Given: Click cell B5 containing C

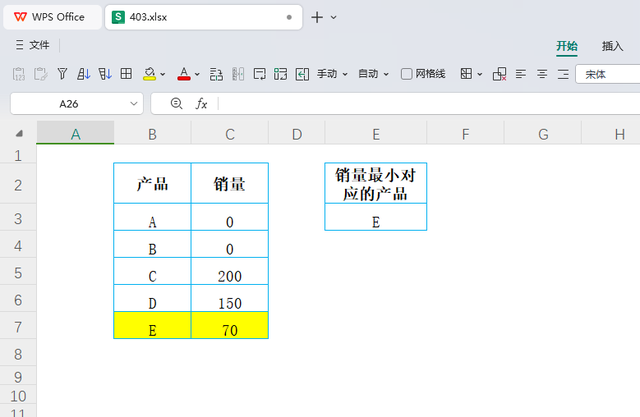Looking at the screenshot, I should [x=152, y=271].
